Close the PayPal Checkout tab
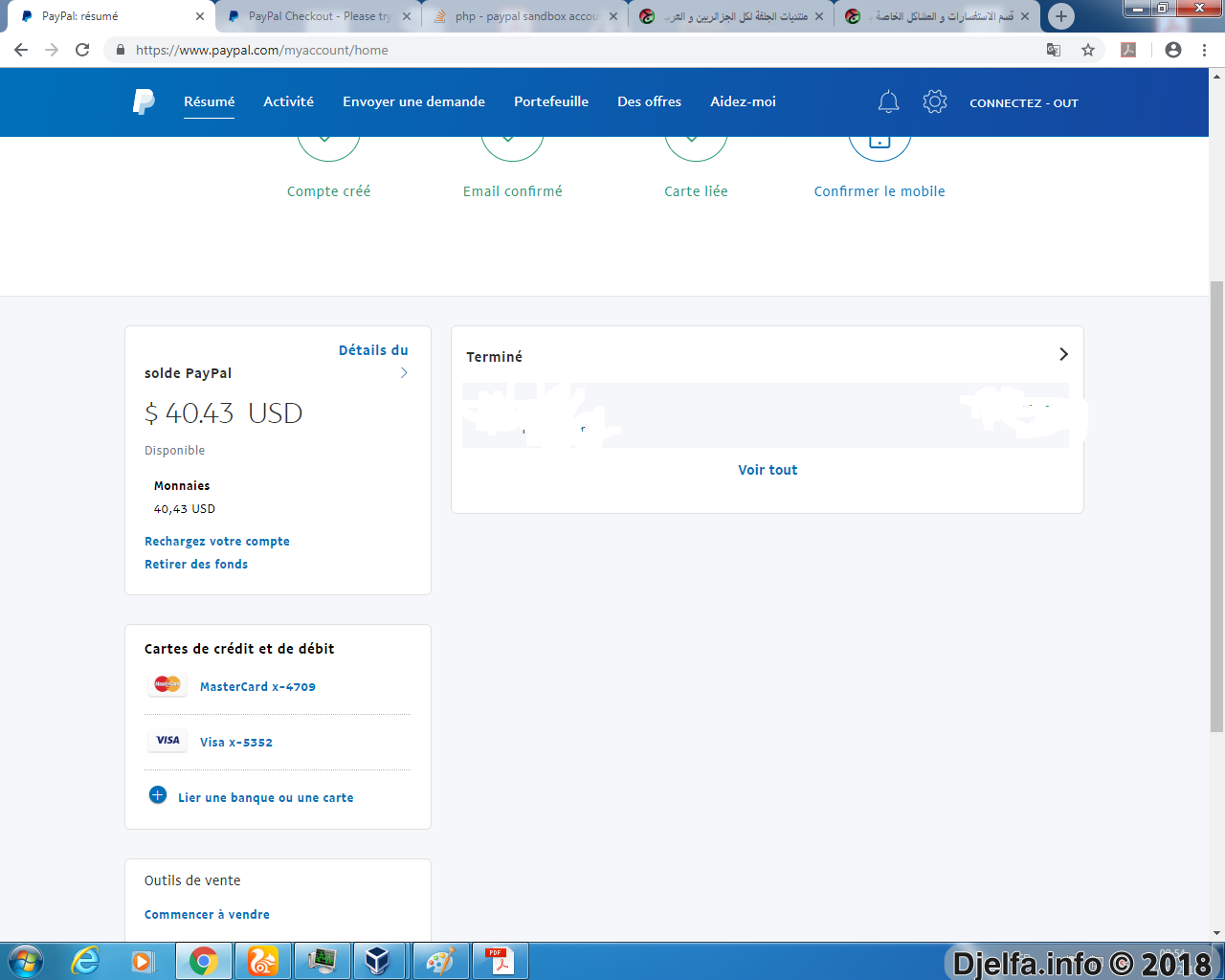Viewport: 1225px width, 980px height. tap(407, 16)
